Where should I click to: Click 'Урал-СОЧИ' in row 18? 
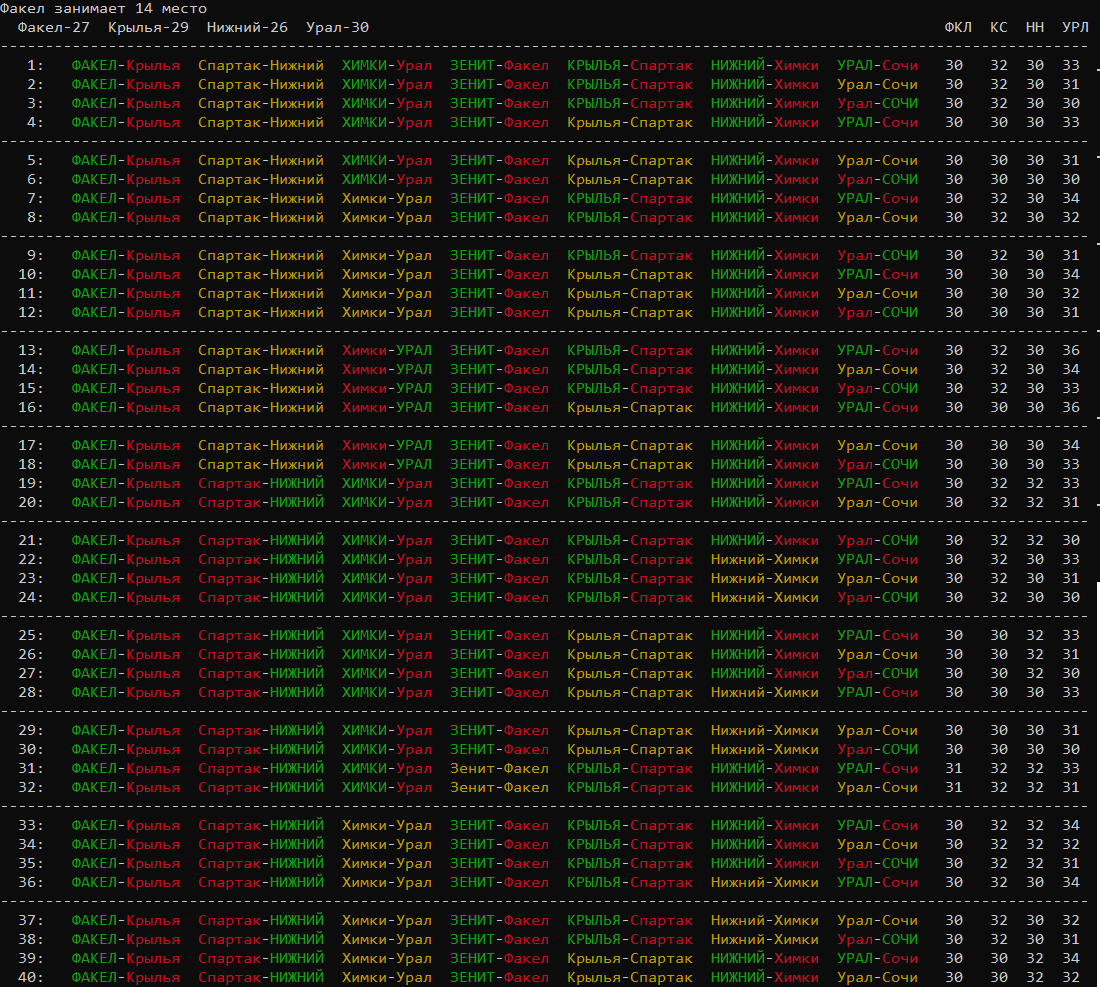point(877,464)
